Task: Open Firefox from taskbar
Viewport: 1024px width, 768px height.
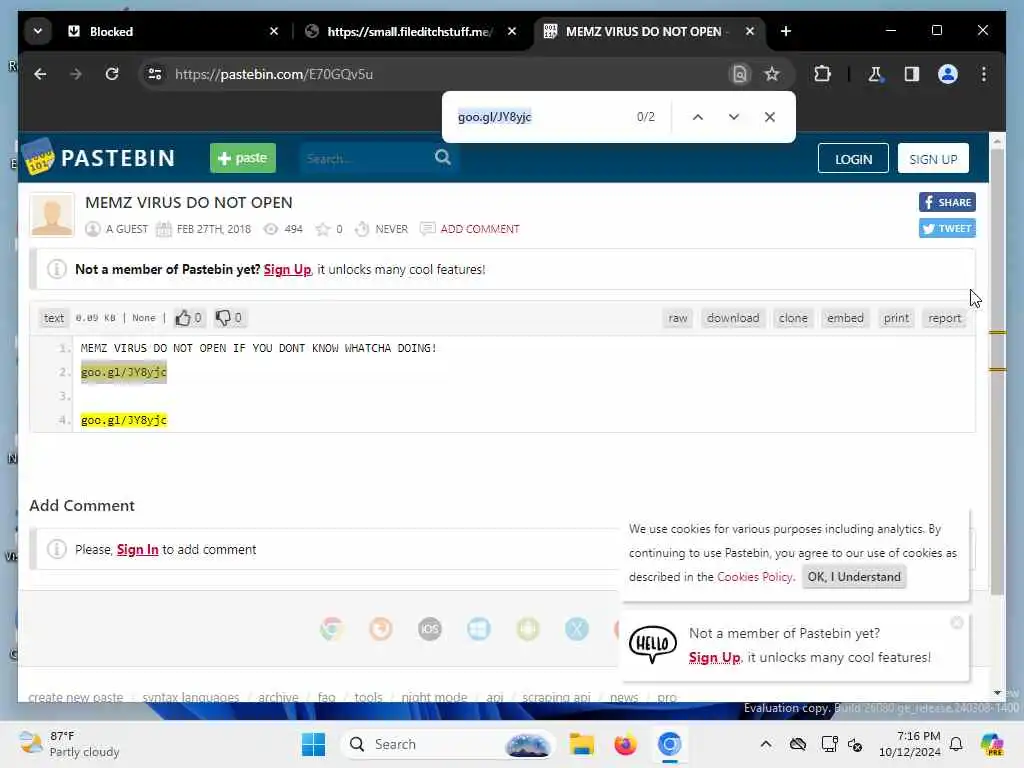Action: 625,744
